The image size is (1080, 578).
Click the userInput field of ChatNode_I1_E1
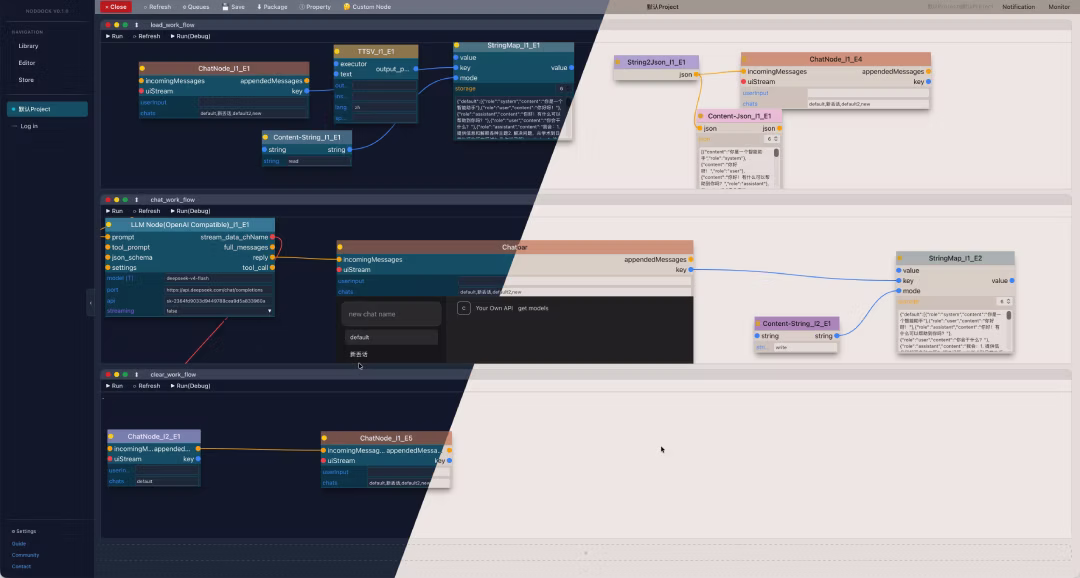[252, 103]
